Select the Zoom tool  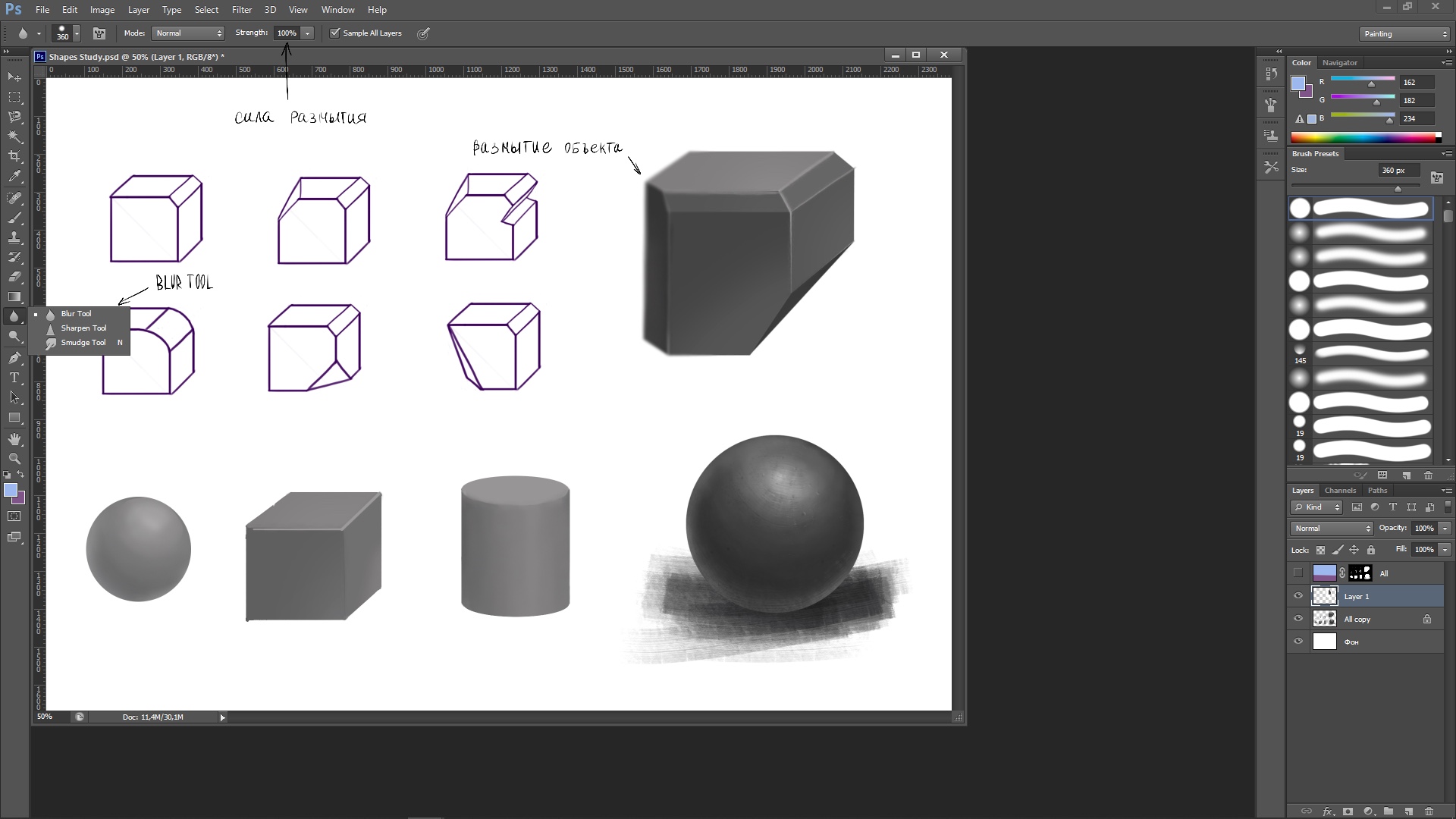click(14, 459)
